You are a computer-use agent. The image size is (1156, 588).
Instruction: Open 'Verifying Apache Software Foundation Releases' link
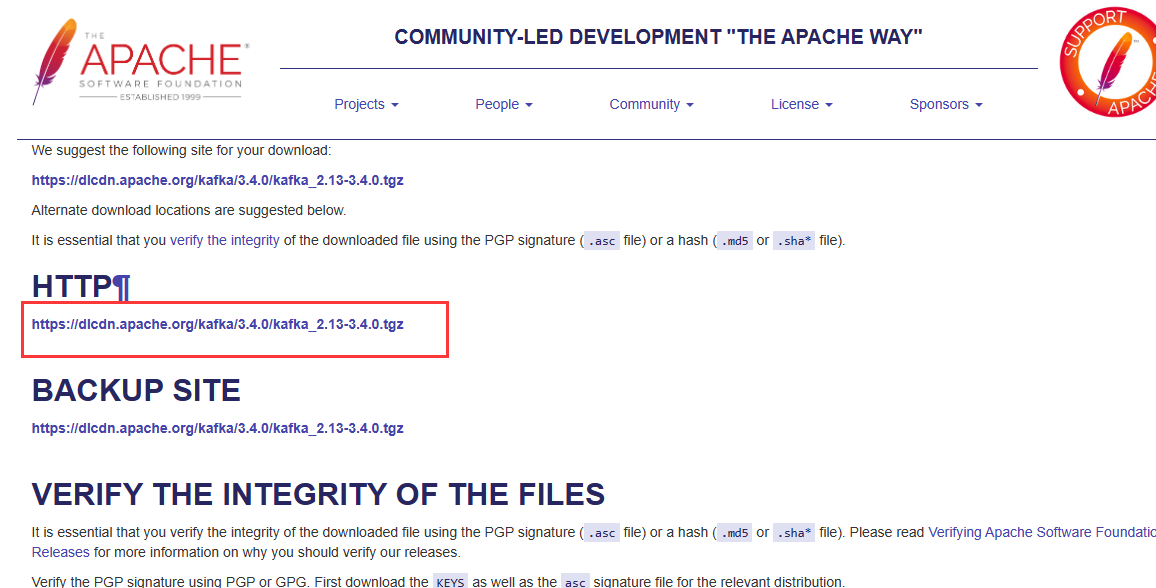1041,533
